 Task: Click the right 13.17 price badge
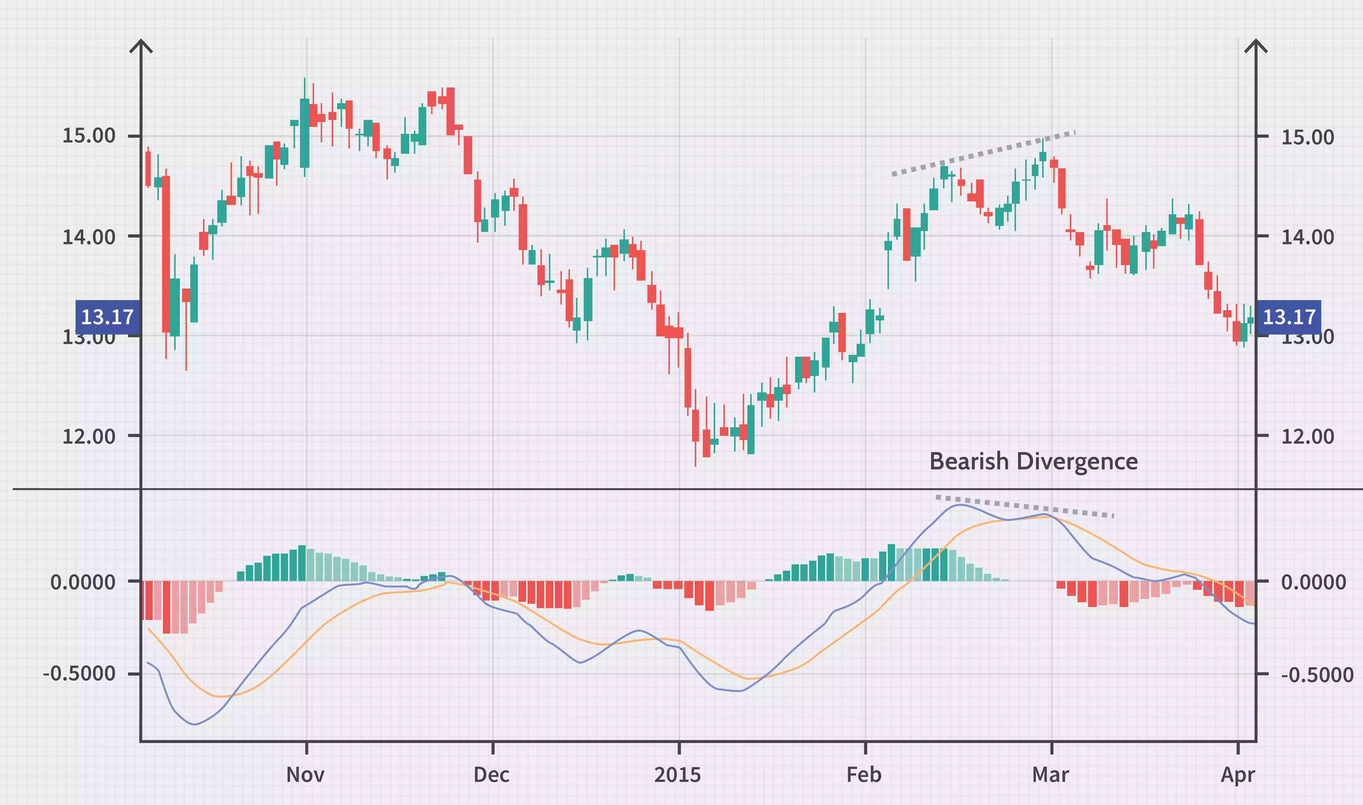pos(1289,318)
